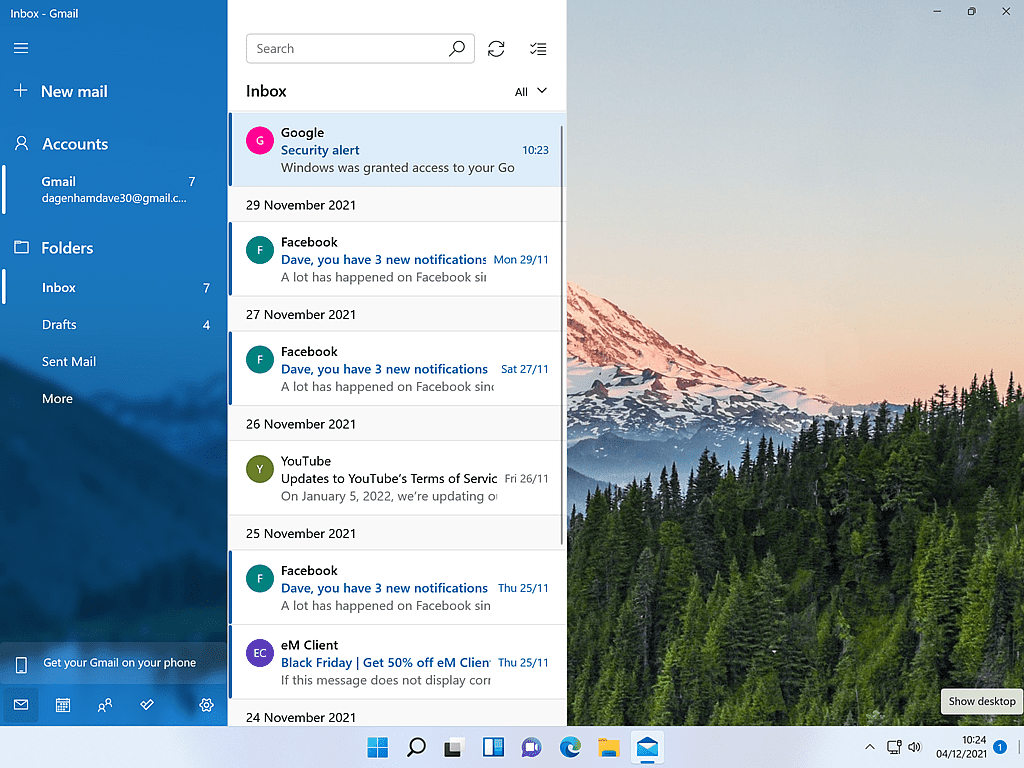Click the search magnifier icon
This screenshot has height=768, width=1024.
coord(456,49)
